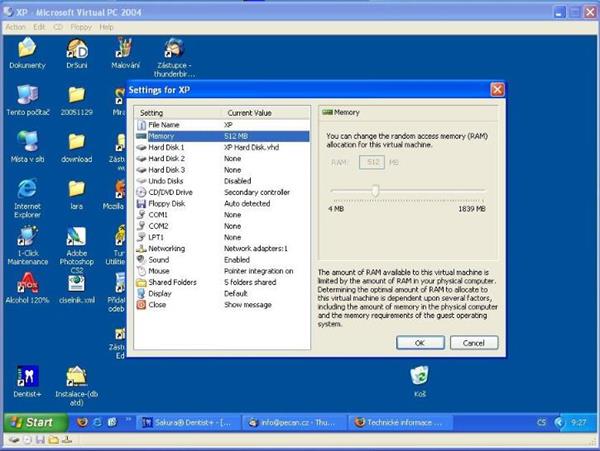Open the Edit menu in Virtual PC
Image resolution: width=600 pixels, height=451 pixels.
pyautogui.click(x=39, y=27)
